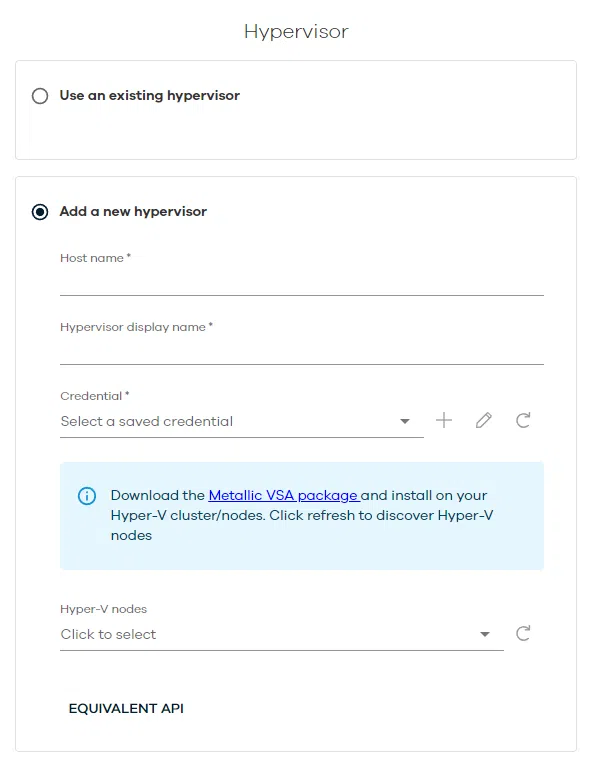Click the "Hyper-V nodes" field label

point(104,609)
